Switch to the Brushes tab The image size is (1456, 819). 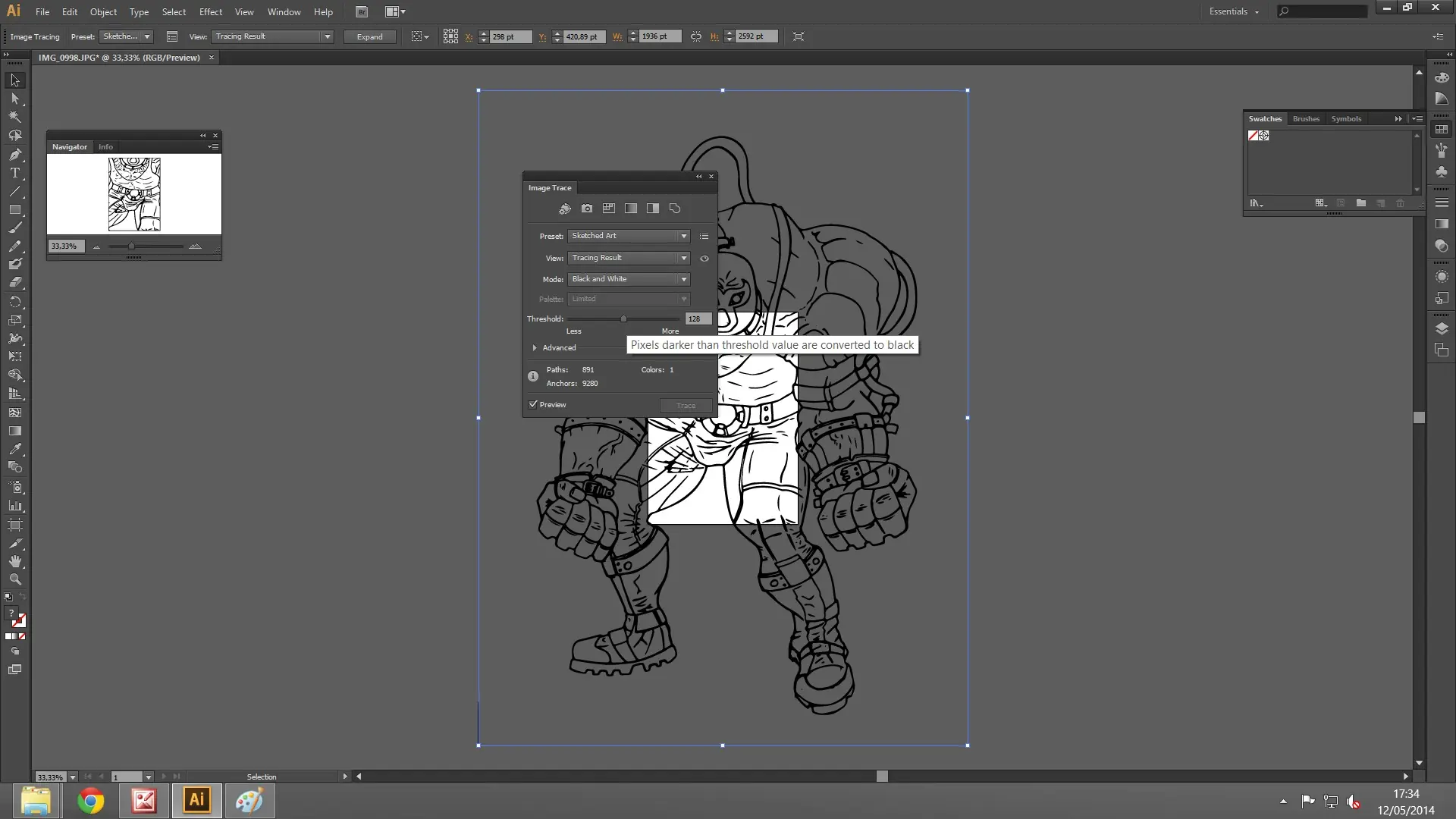1306,119
